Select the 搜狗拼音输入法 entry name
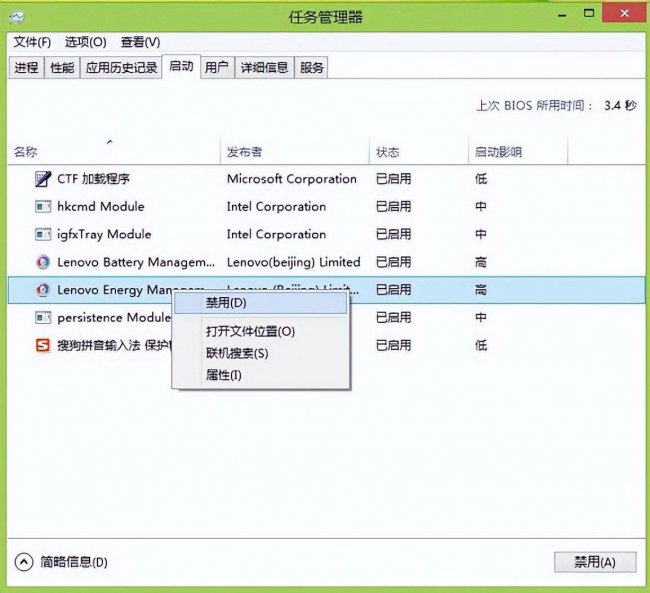The width and height of the screenshot is (650, 593). click(114, 345)
